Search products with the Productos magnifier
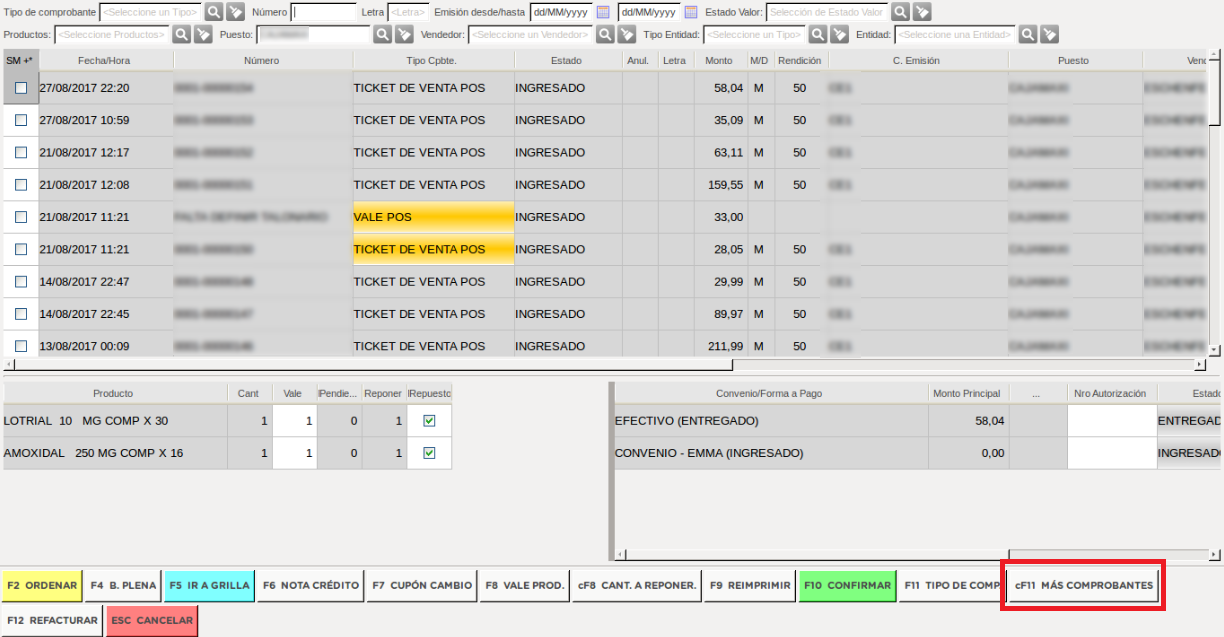This screenshot has width=1224, height=637. click(181, 35)
